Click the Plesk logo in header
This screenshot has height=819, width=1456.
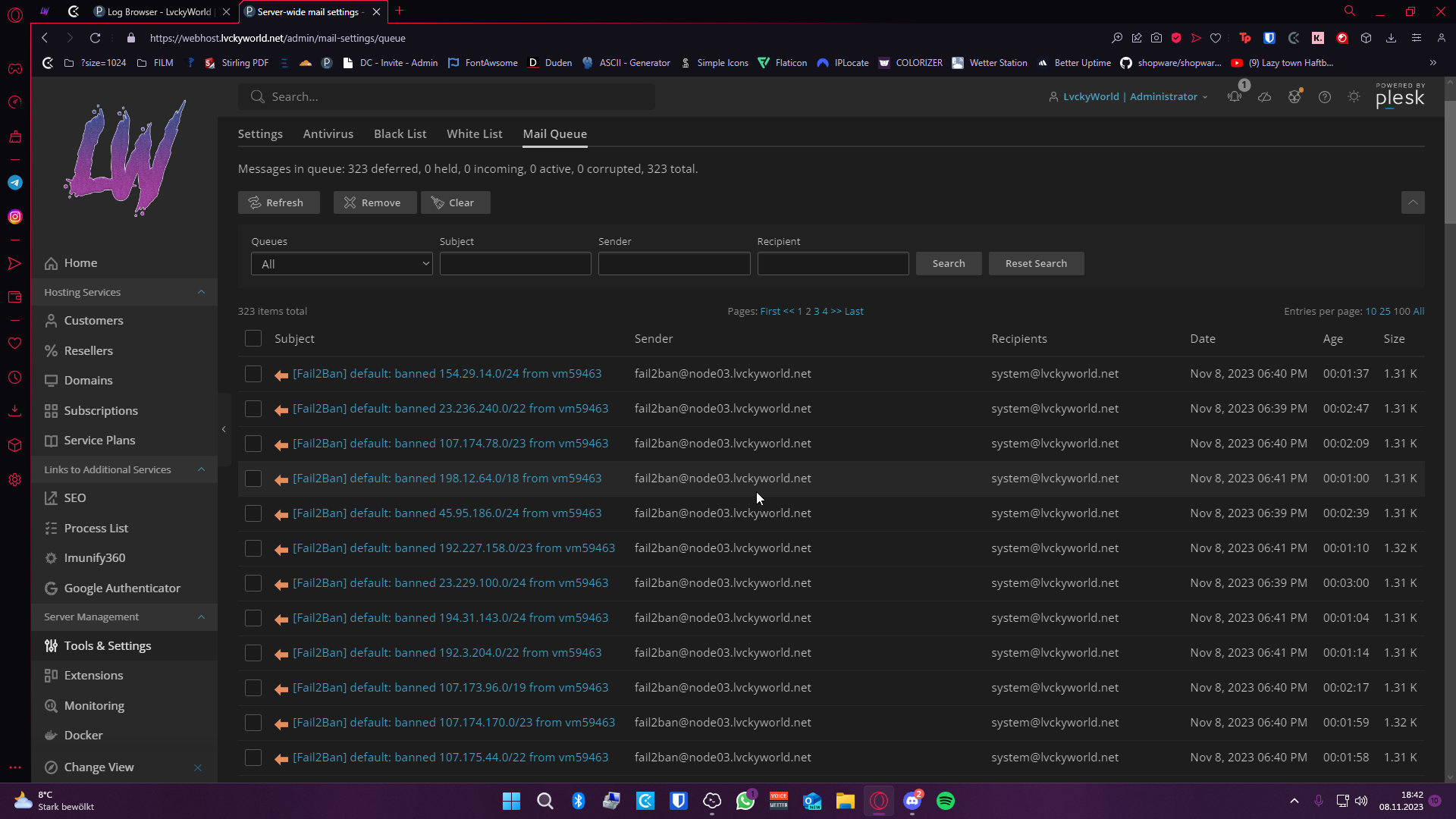1400,96
